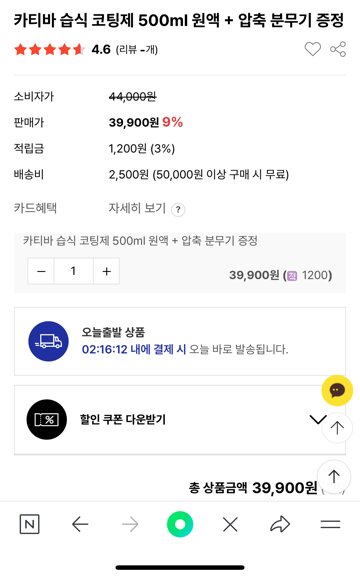Select the quantity input field showing 1
Screen dimensions: 360x577
coord(74,271)
